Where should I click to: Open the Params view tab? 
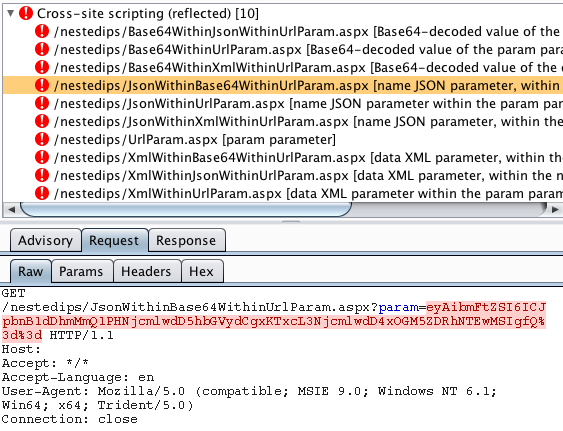[x=81, y=271]
